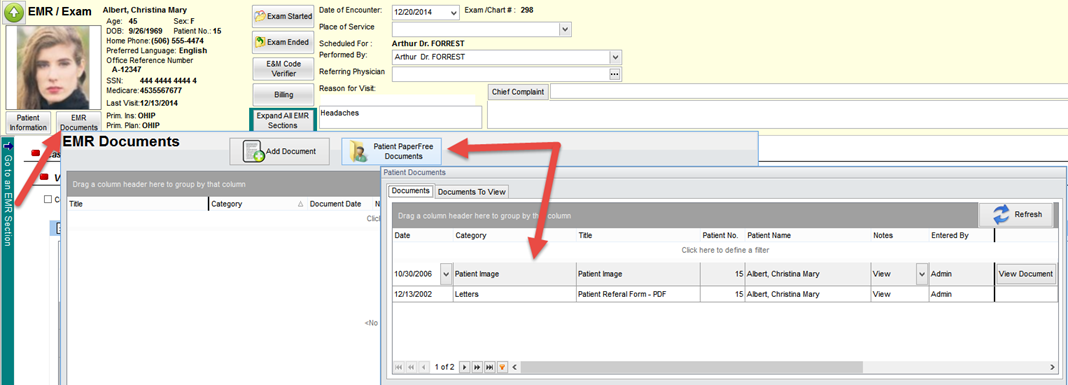Open Billing
The width and height of the screenshot is (1068, 385).
(x=283, y=95)
